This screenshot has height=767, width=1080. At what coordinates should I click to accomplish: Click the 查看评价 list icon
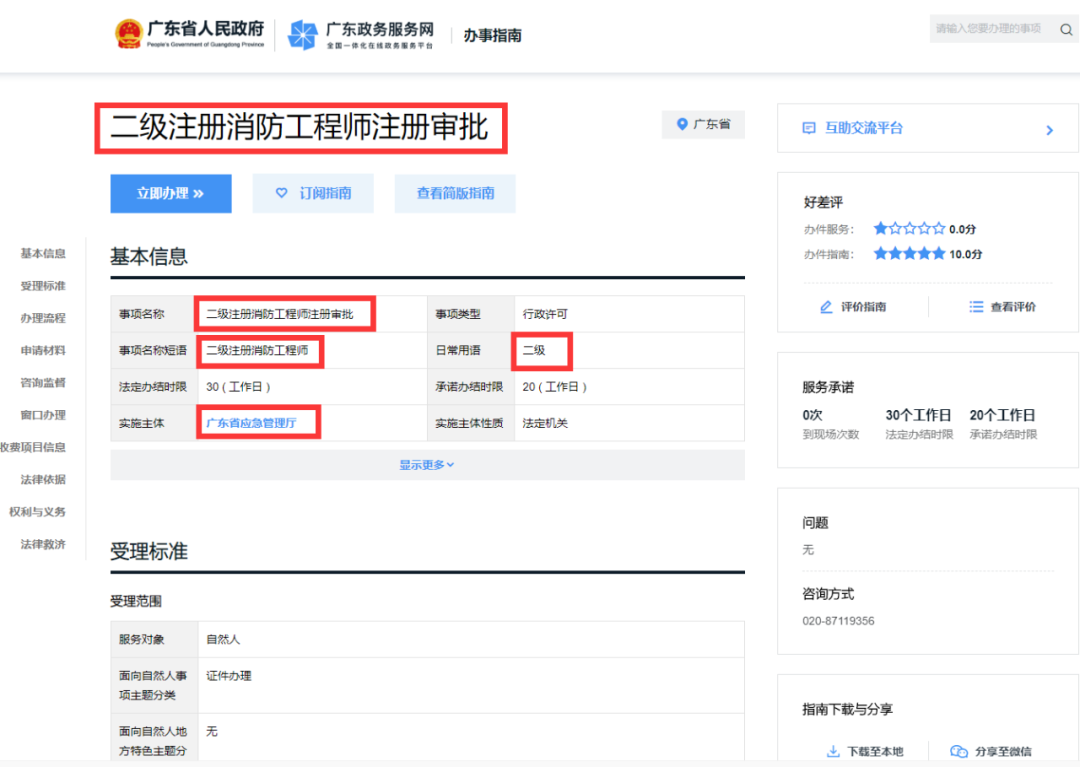pos(976,307)
